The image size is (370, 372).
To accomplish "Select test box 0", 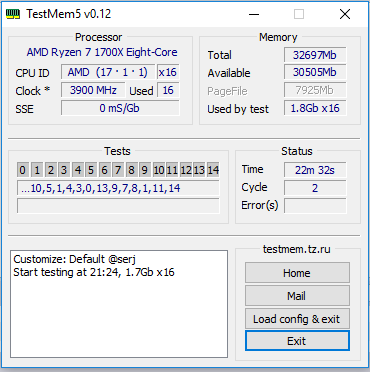I will click(22, 170).
